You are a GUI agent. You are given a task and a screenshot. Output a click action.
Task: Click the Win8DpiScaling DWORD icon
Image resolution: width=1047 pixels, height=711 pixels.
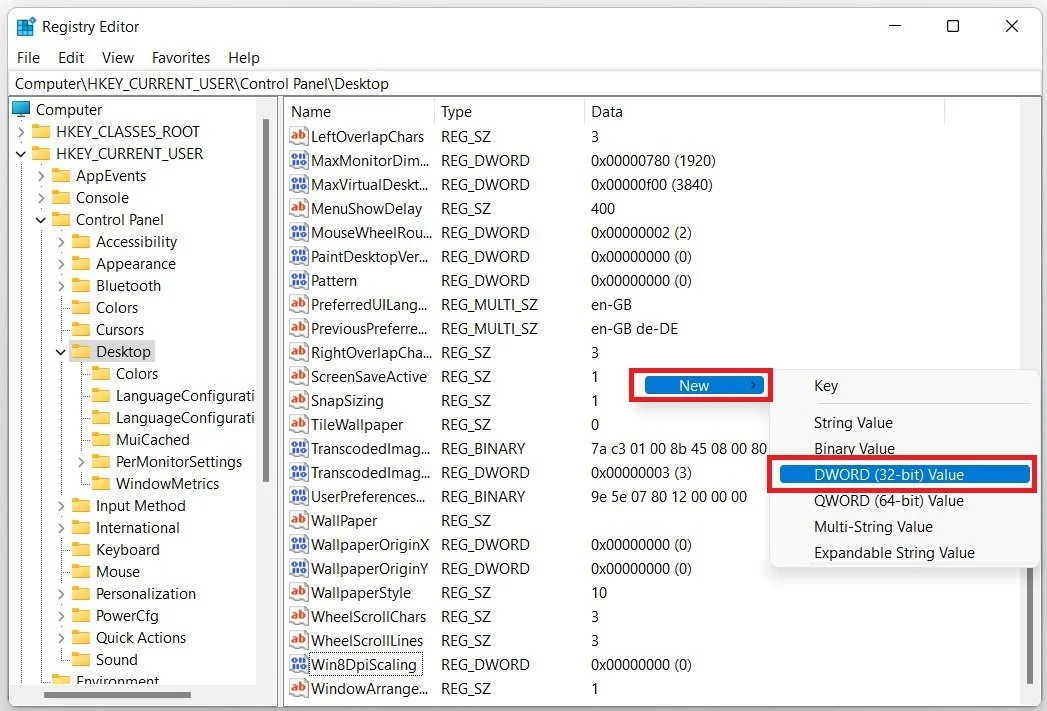(298, 664)
